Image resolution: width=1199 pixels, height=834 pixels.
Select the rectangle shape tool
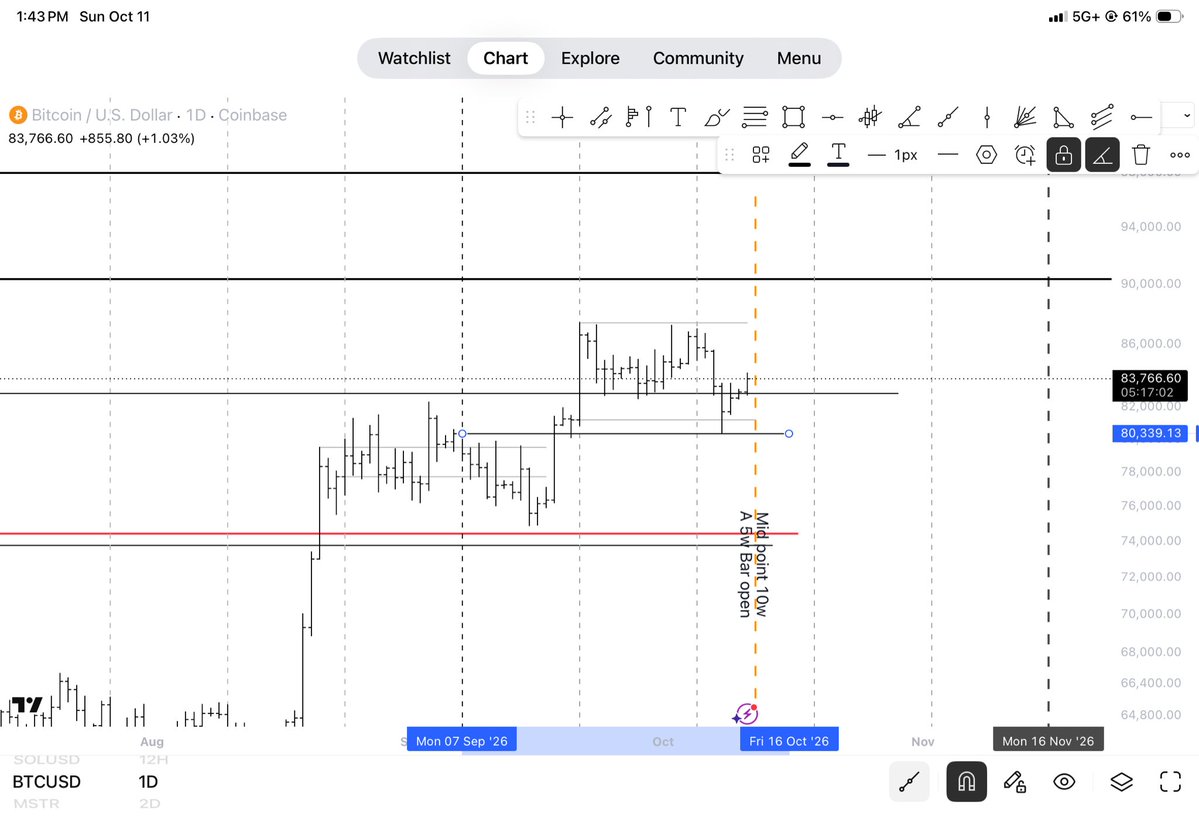tap(794, 117)
